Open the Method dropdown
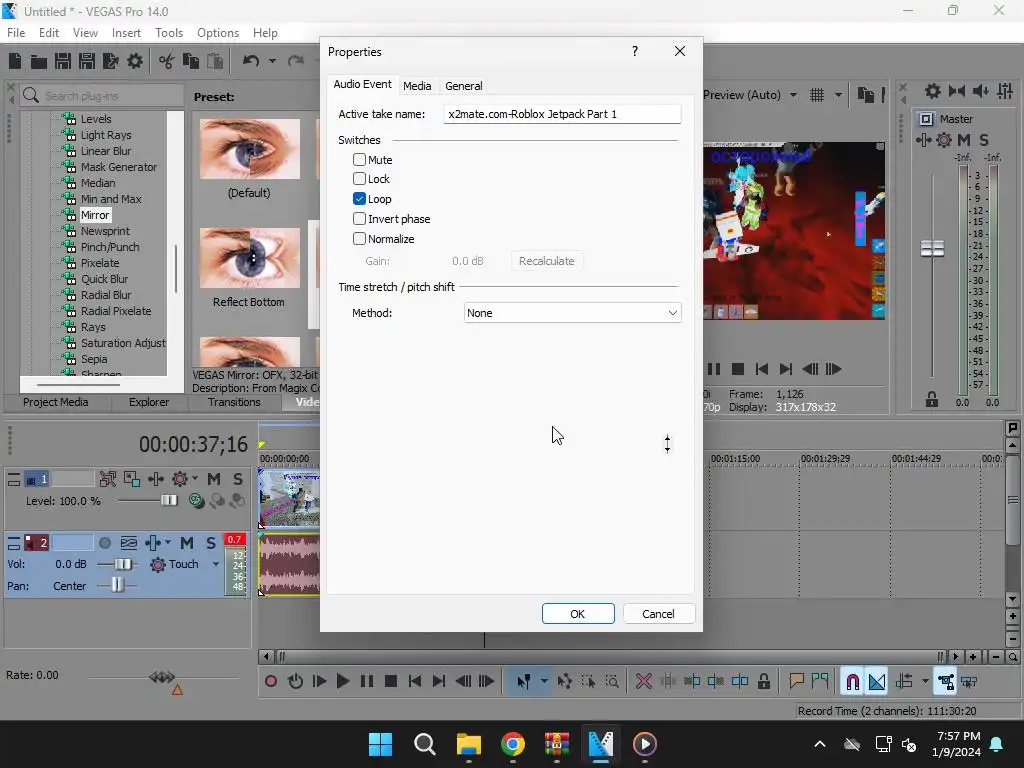The image size is (1024, 768). (573, 313)
